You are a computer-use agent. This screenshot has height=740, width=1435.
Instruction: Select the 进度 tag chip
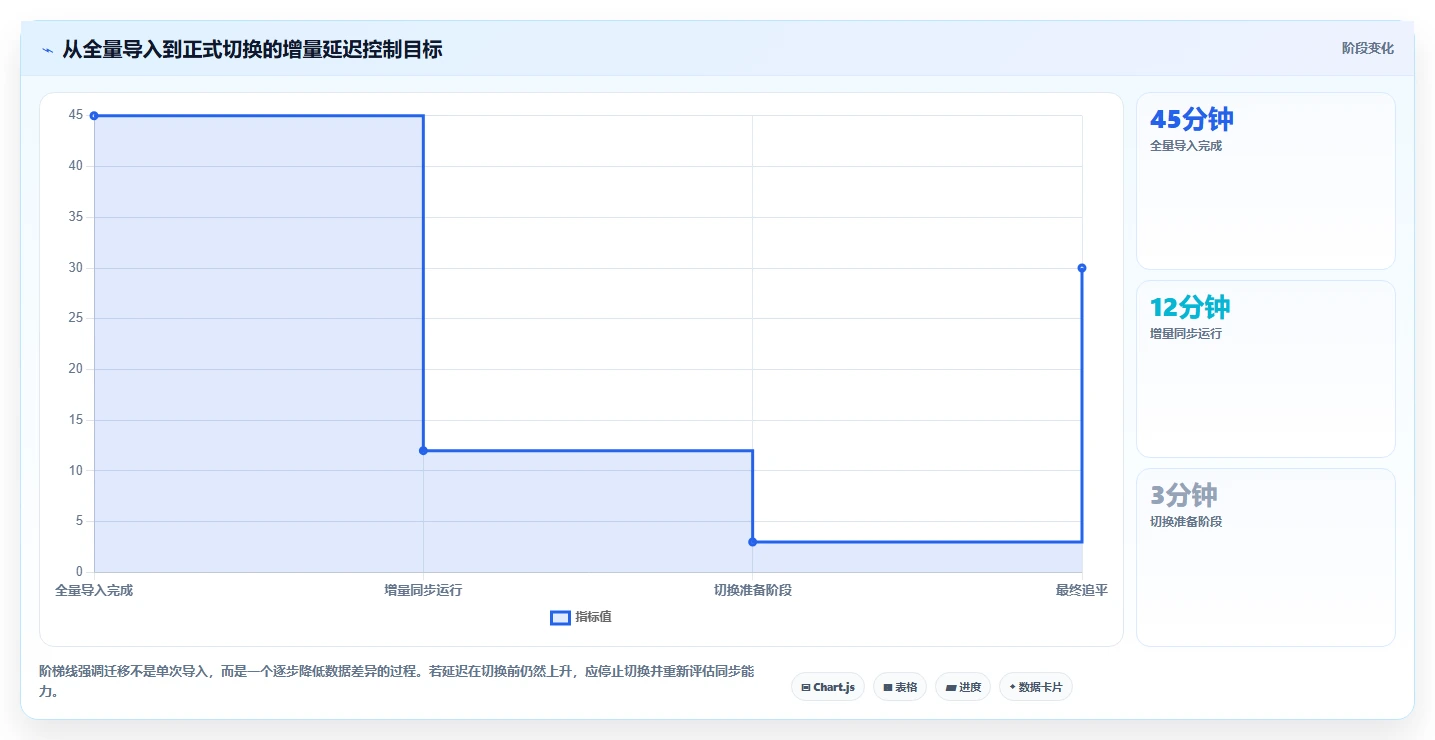[x=963, y=687]
